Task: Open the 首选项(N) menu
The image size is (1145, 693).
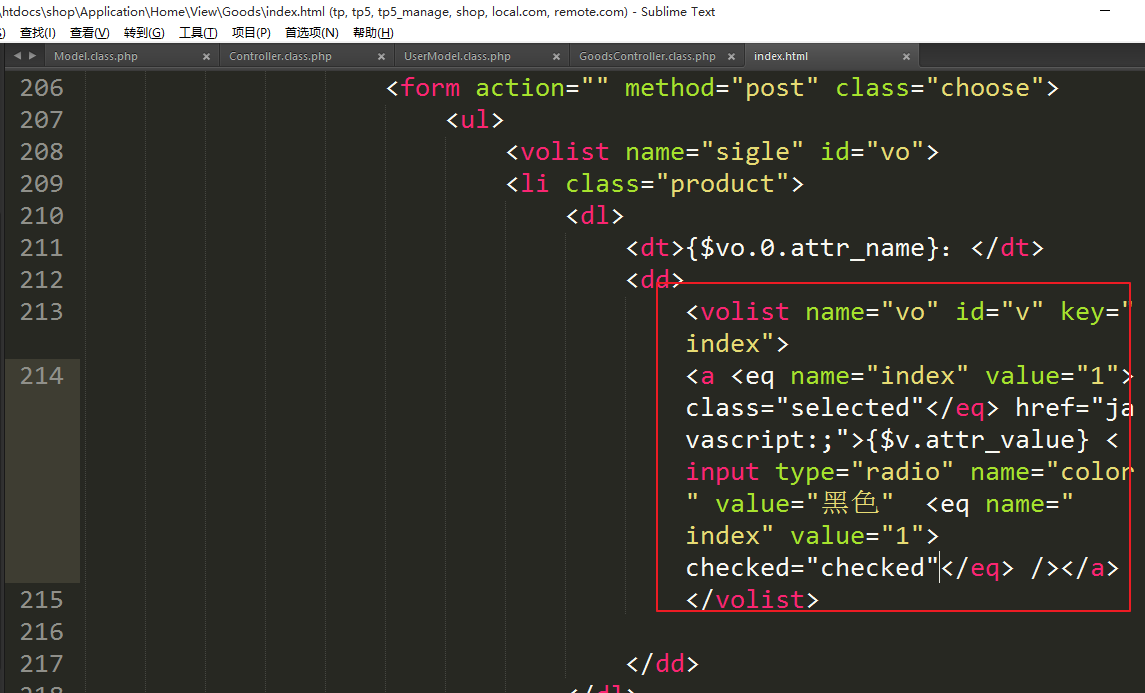Action: tap(311, 33)
